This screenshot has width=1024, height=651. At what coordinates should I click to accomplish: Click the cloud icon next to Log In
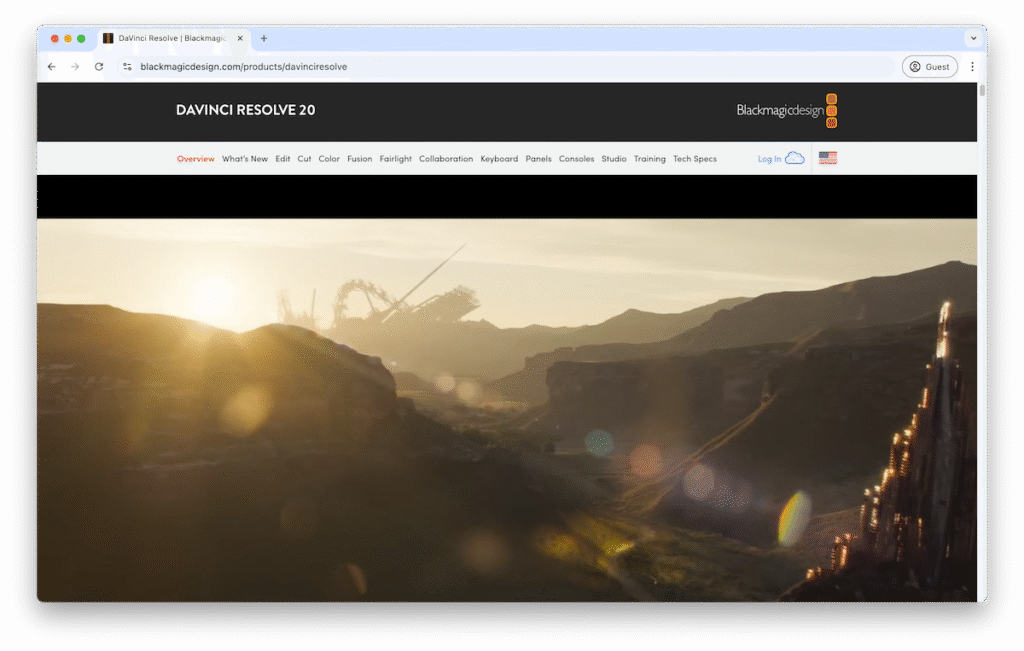coord(795,158)
